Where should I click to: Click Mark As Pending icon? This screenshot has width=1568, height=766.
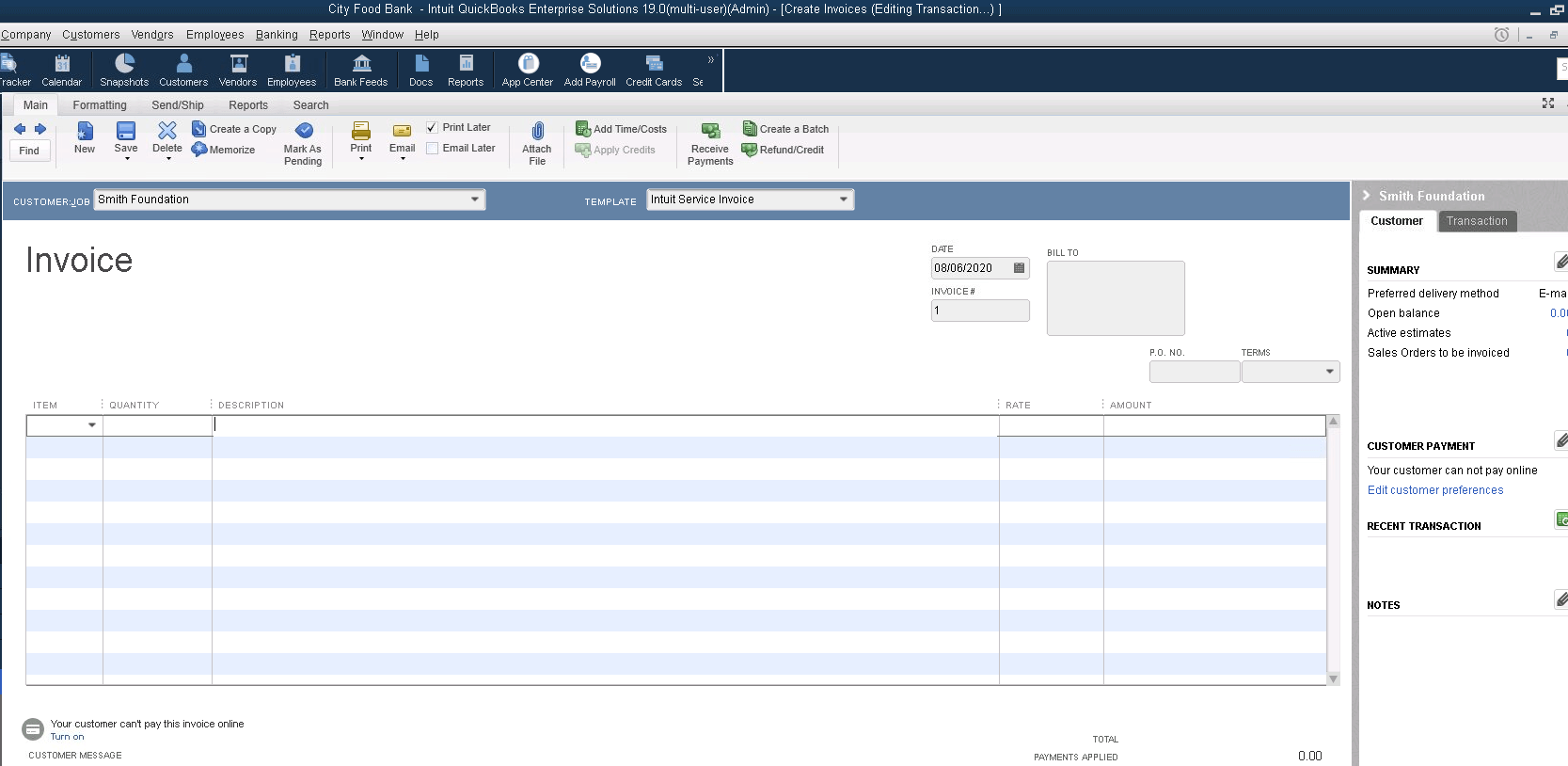point(304,131)
